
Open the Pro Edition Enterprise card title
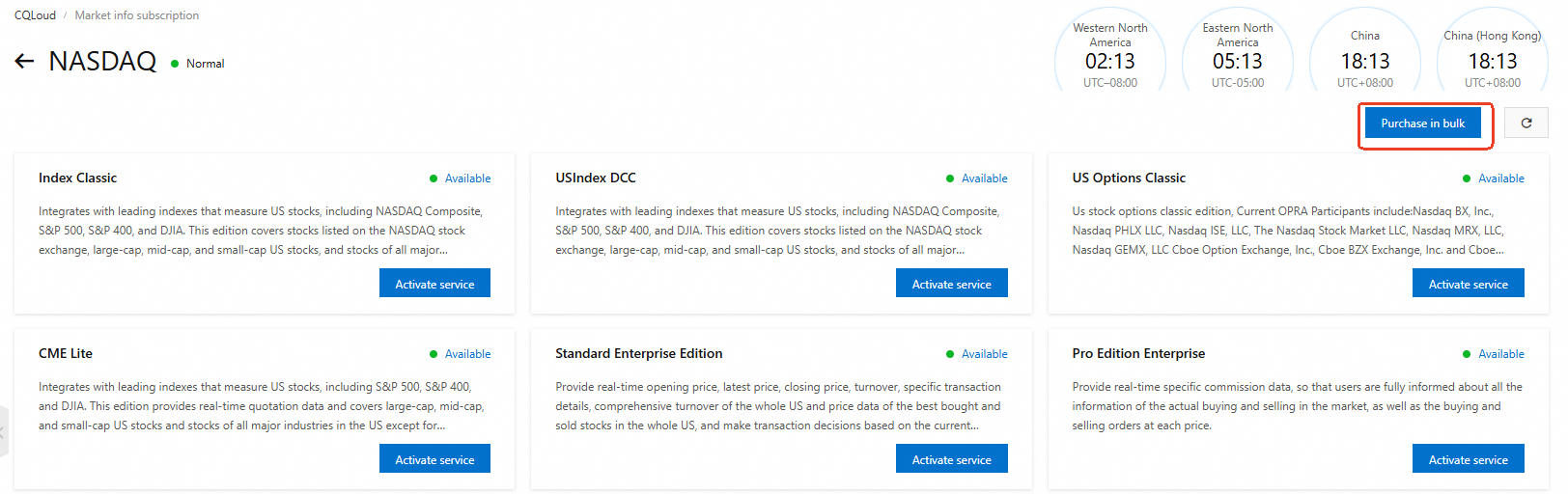pyautogui.click(x=1138, y=353)
